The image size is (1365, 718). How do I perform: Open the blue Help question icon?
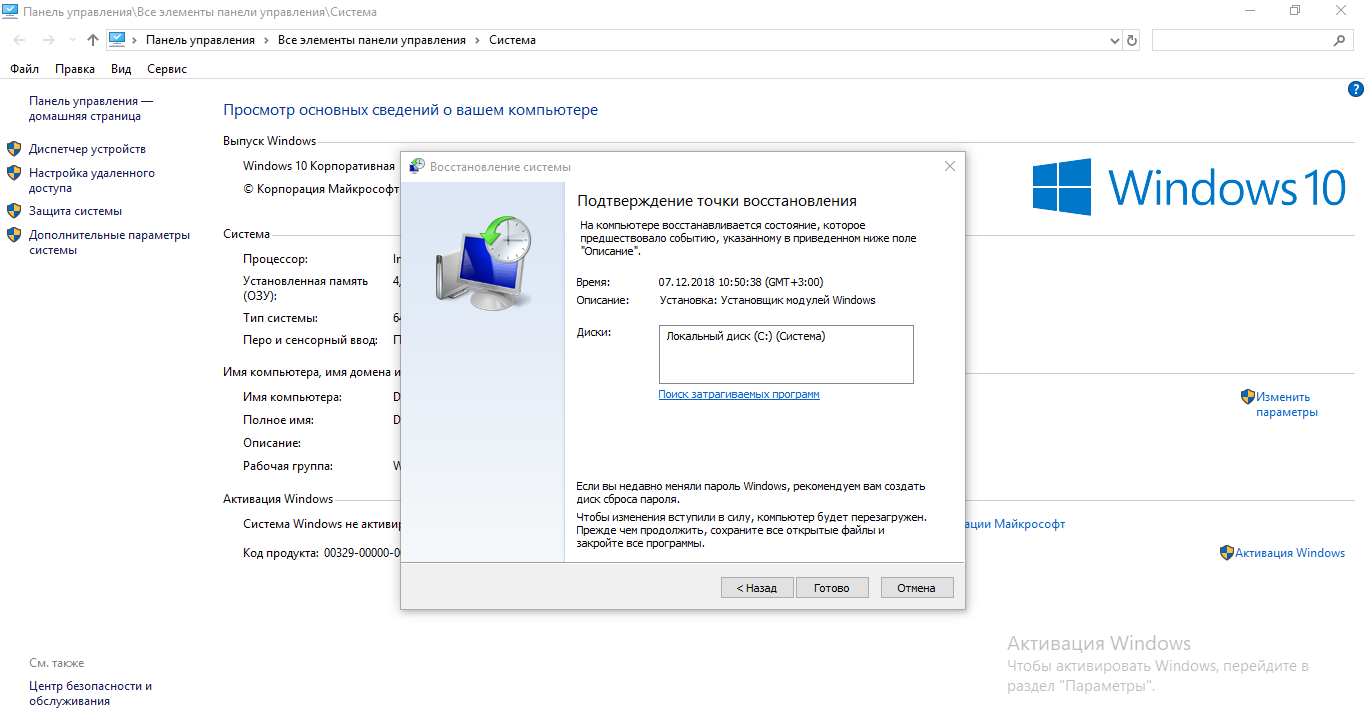1356,89
